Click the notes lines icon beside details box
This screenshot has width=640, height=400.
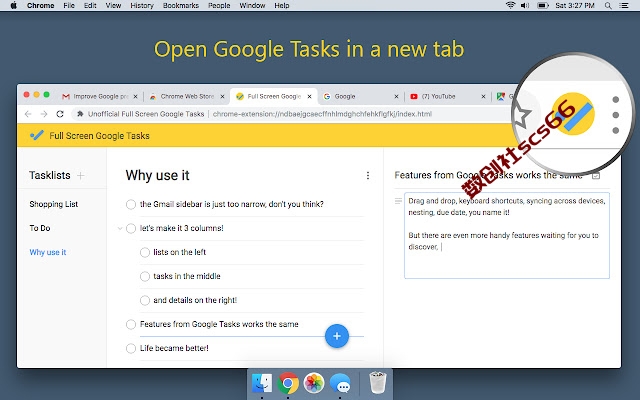[398, 201]
